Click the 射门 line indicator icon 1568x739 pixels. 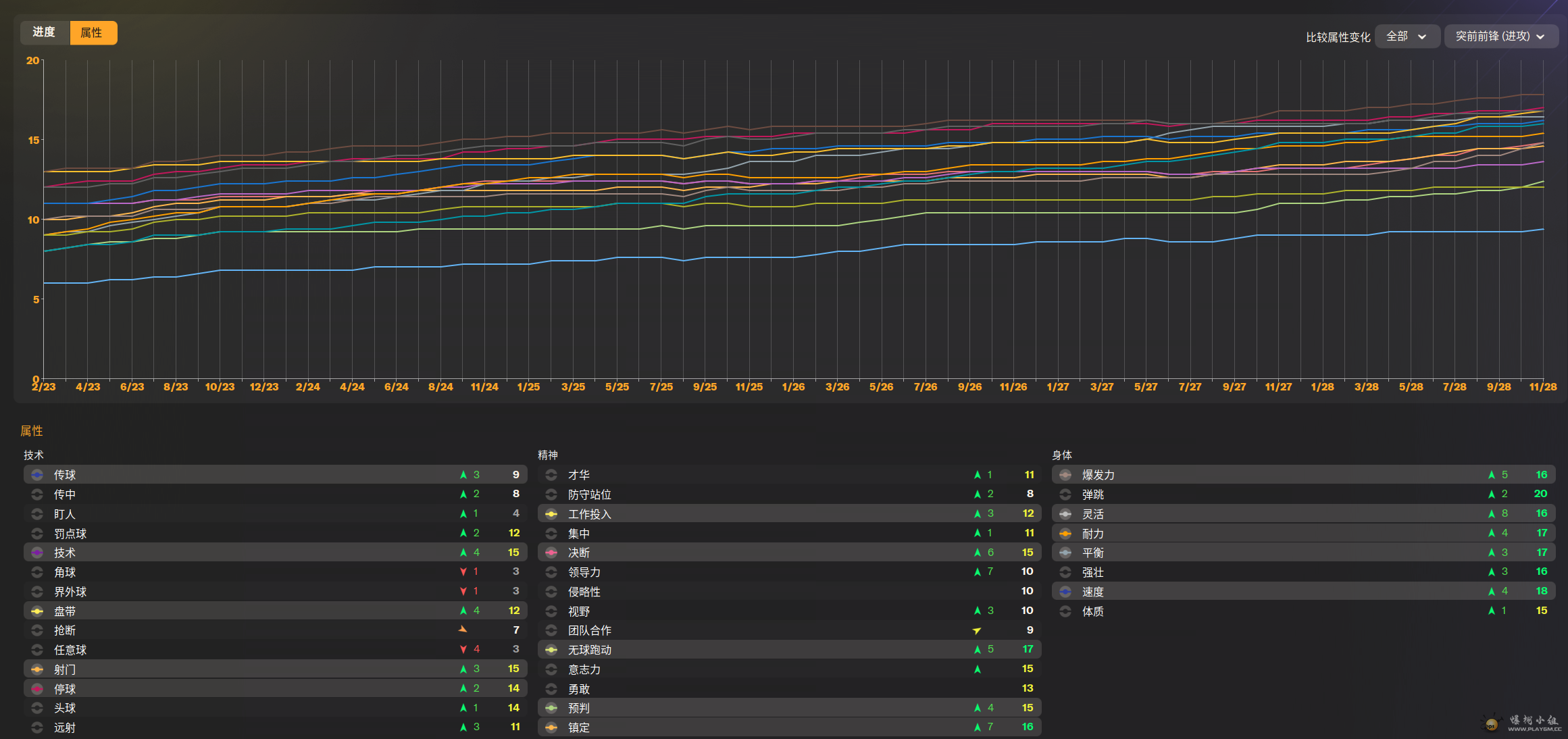tap(37, 669)
